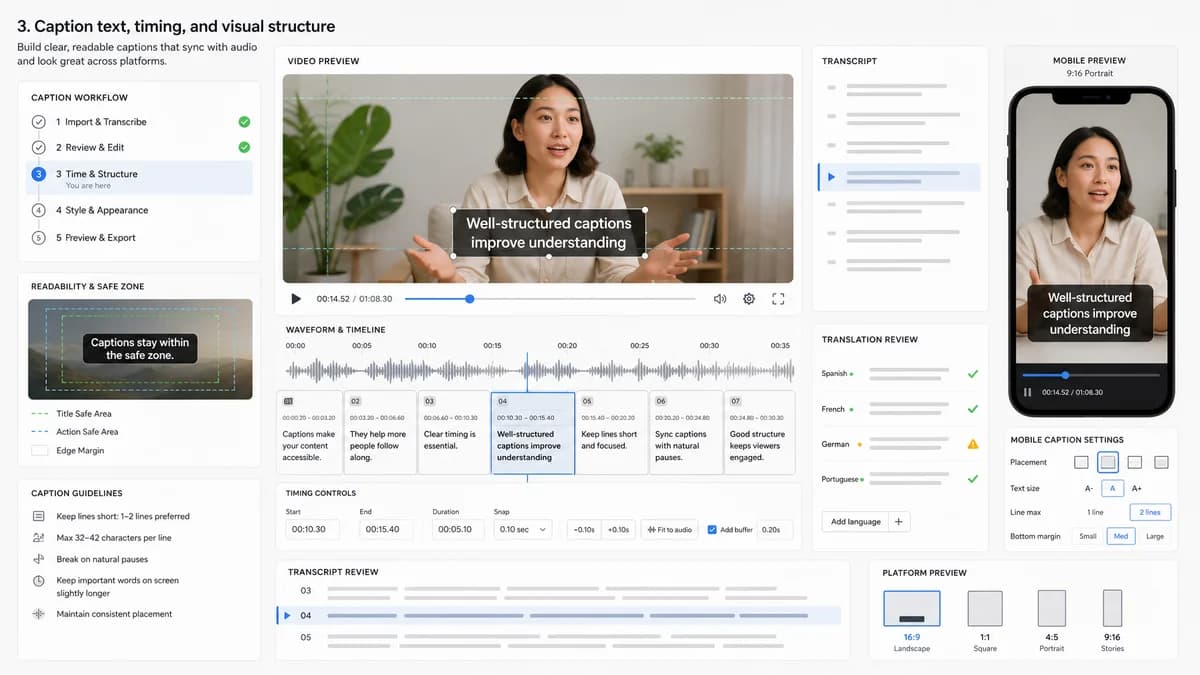The height and width of the screenshot is (675, 1200).
Task: Play the video in the video preview
Action: click(x=296, y=298)
